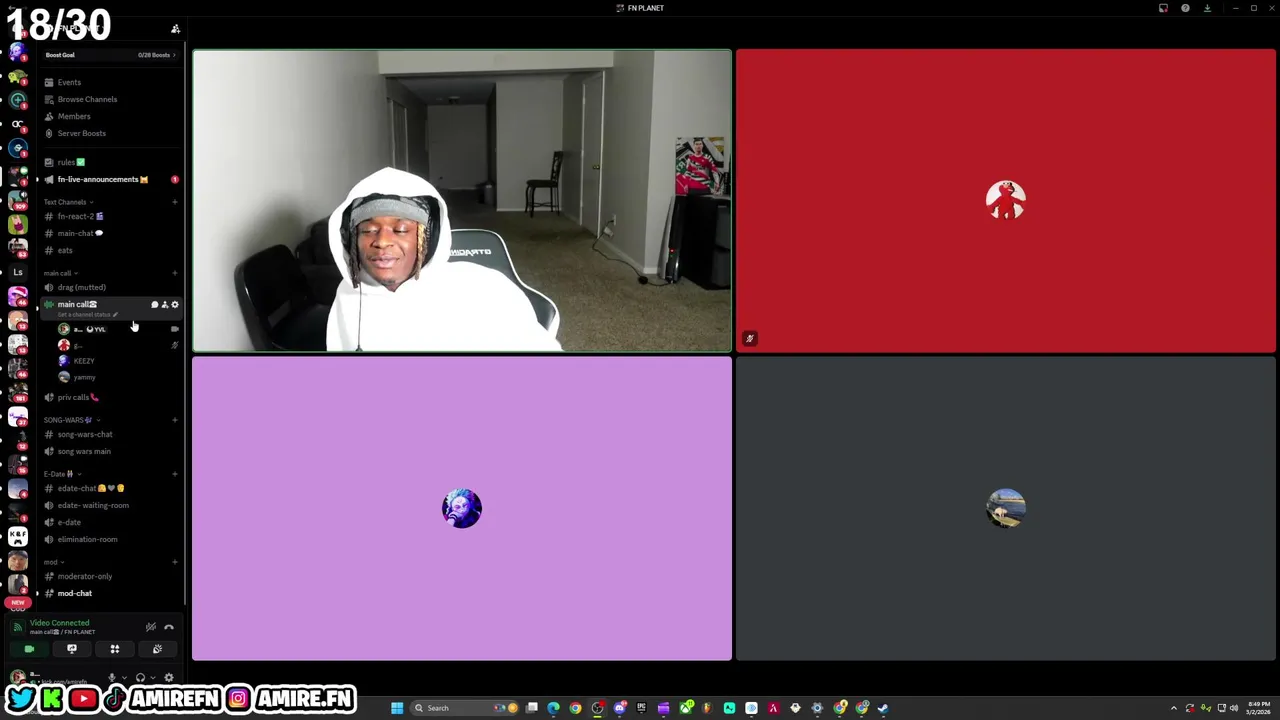Open Discord inbox icon in title bar
The image size is (1280, 720).
(1163, 8)
